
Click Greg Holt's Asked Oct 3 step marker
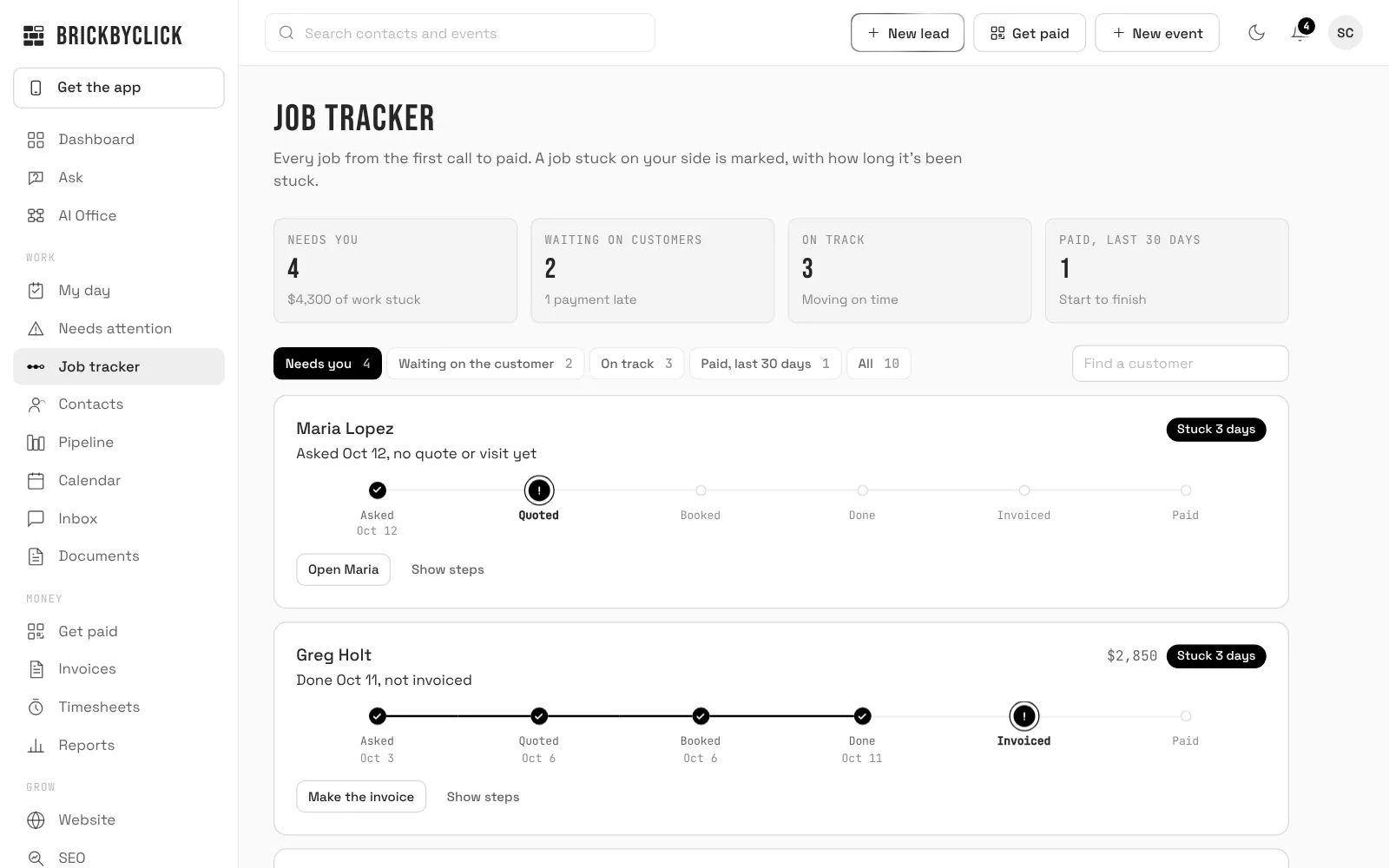[378, 716]
